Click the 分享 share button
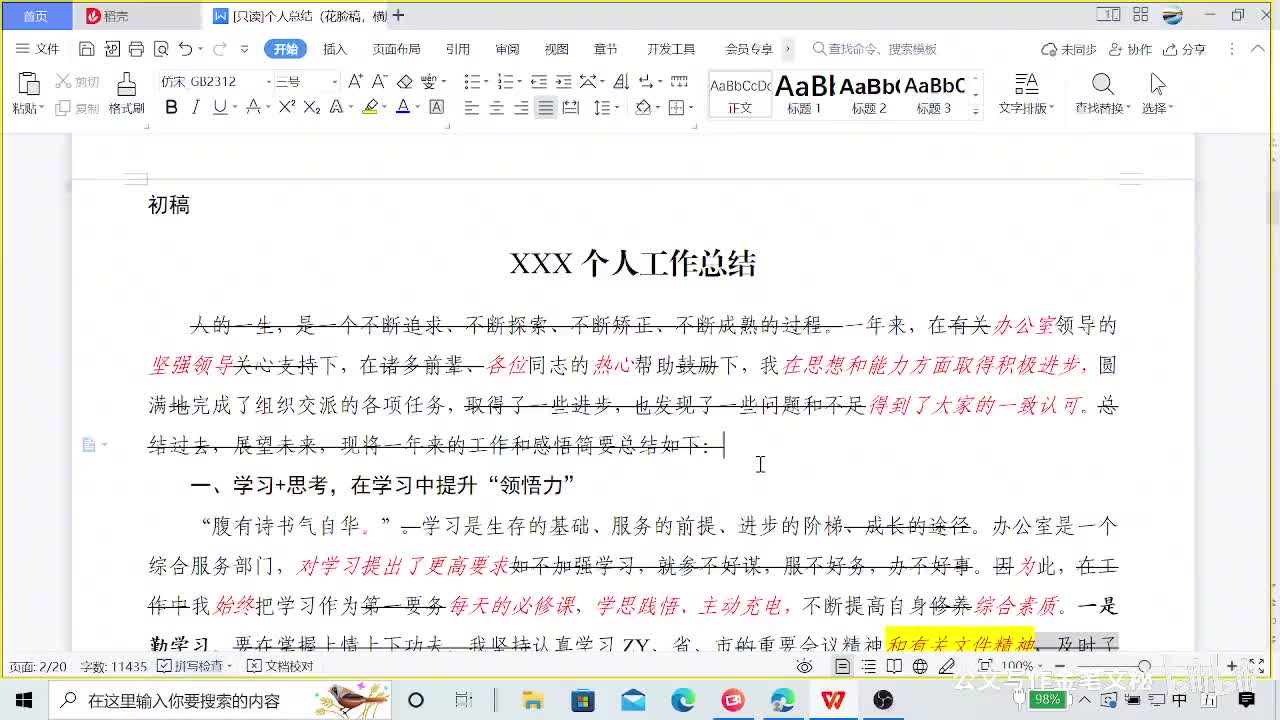The width and height of the screenshot is (1280, 720). (x=1185, y=49)
